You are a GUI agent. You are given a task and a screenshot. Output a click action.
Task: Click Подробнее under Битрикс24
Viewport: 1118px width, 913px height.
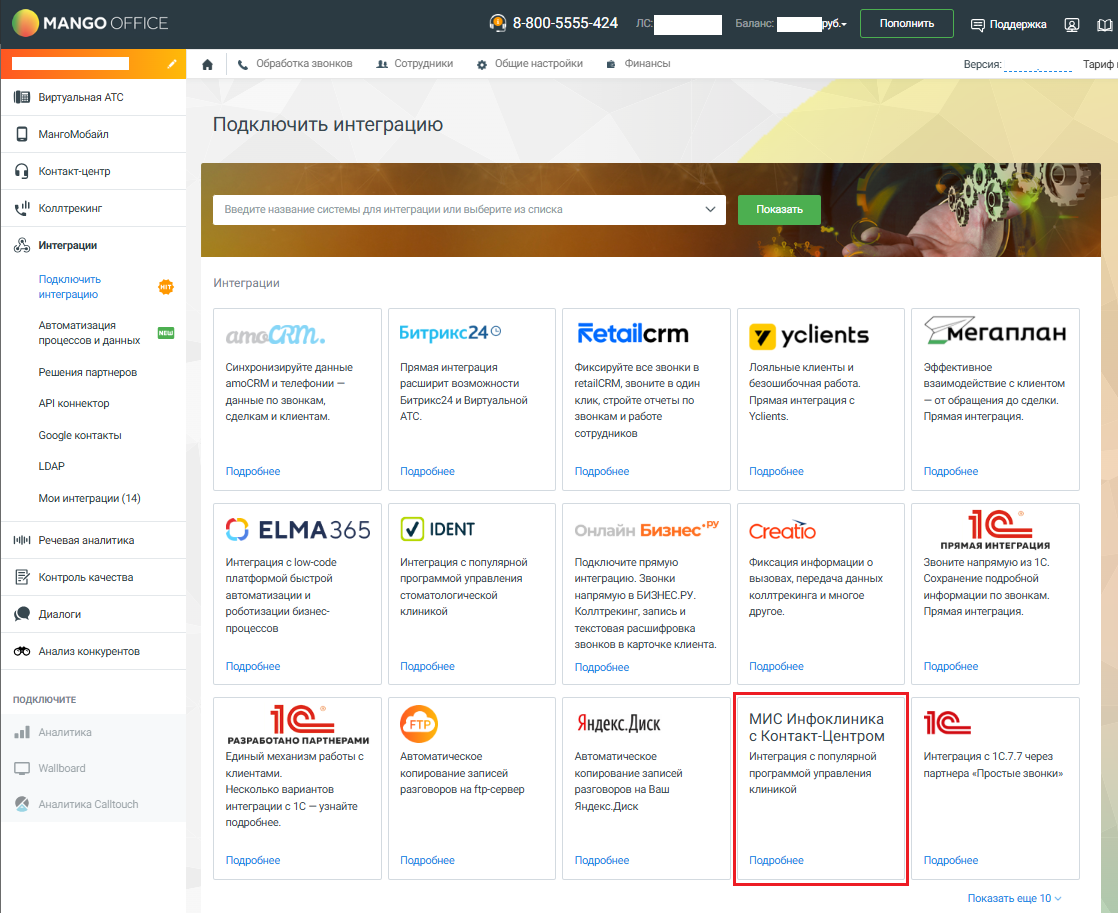pos(427,471)
